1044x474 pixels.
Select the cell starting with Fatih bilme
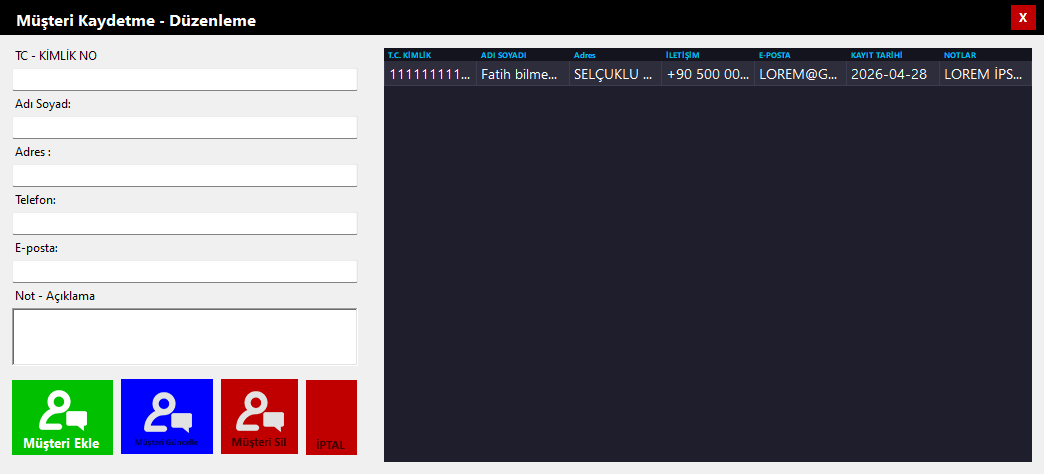523,74
